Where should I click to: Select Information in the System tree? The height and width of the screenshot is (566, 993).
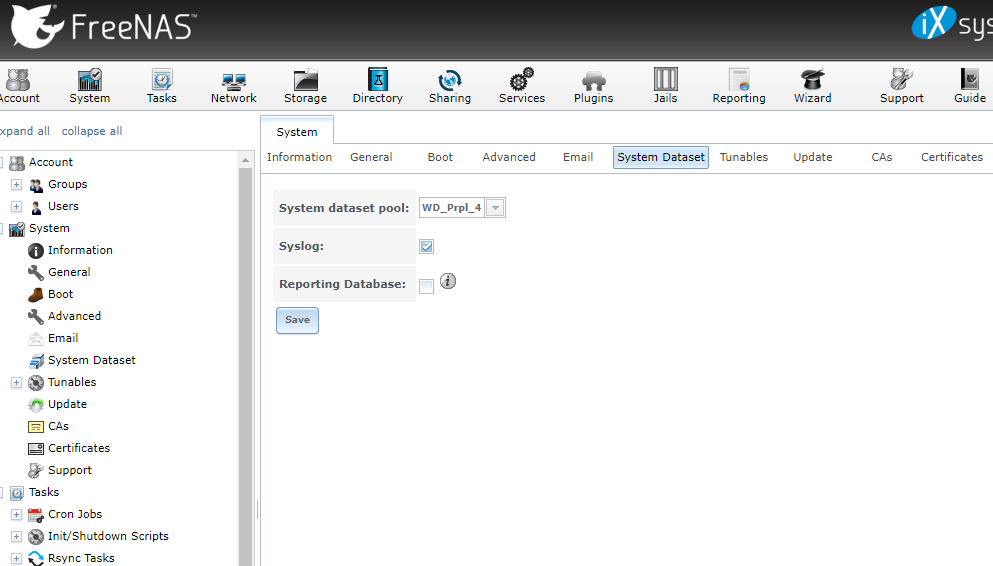pyautogui.click(x=80, y=250)
